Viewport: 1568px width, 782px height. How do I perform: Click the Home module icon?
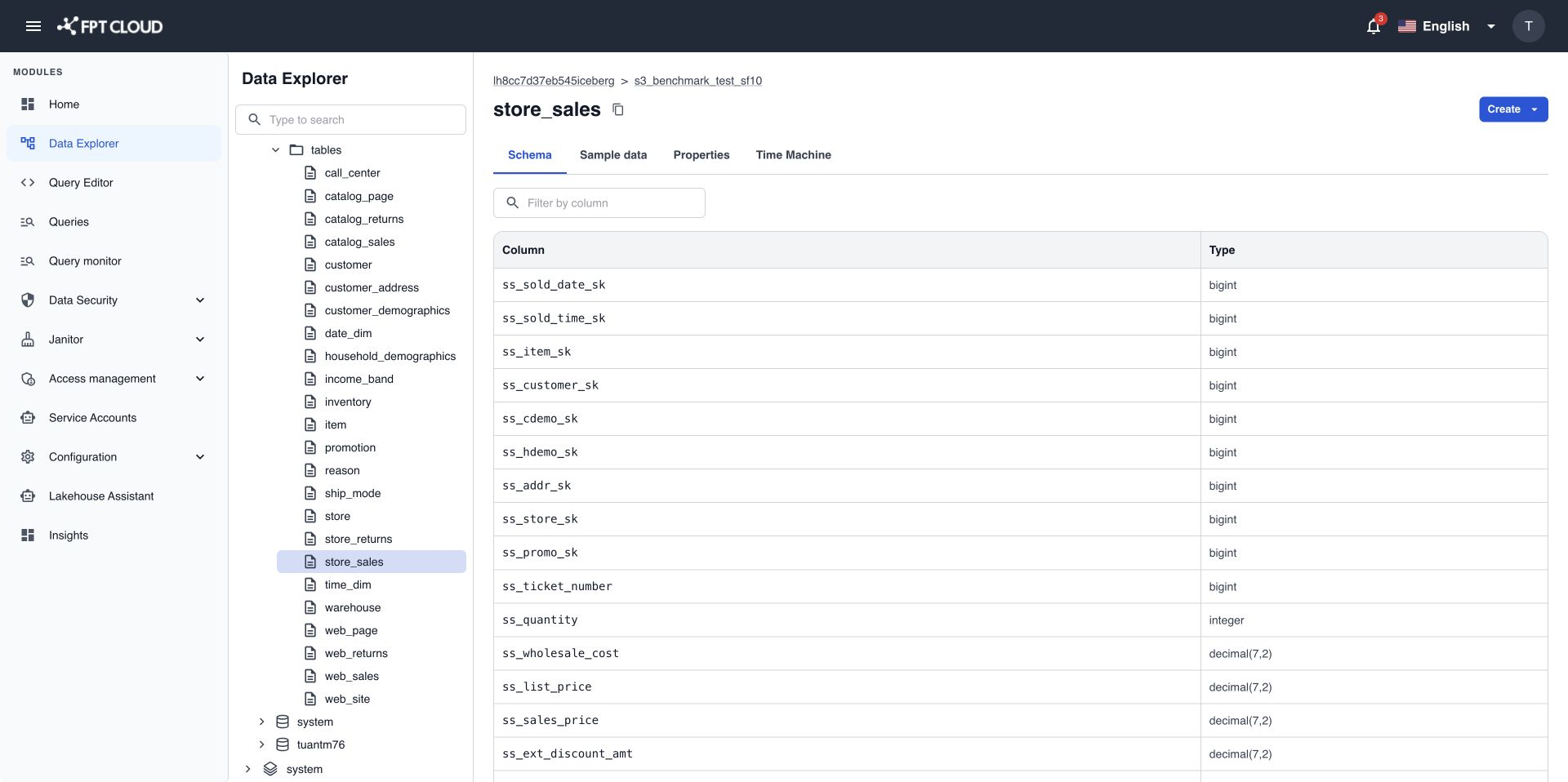(28, 104)
